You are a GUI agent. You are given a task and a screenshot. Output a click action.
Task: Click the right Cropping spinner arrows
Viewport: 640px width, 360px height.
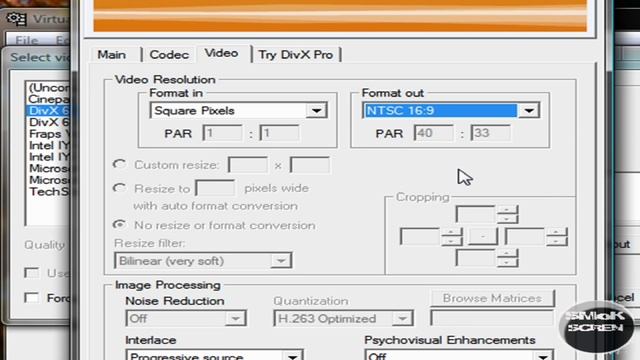coord(557,237)
